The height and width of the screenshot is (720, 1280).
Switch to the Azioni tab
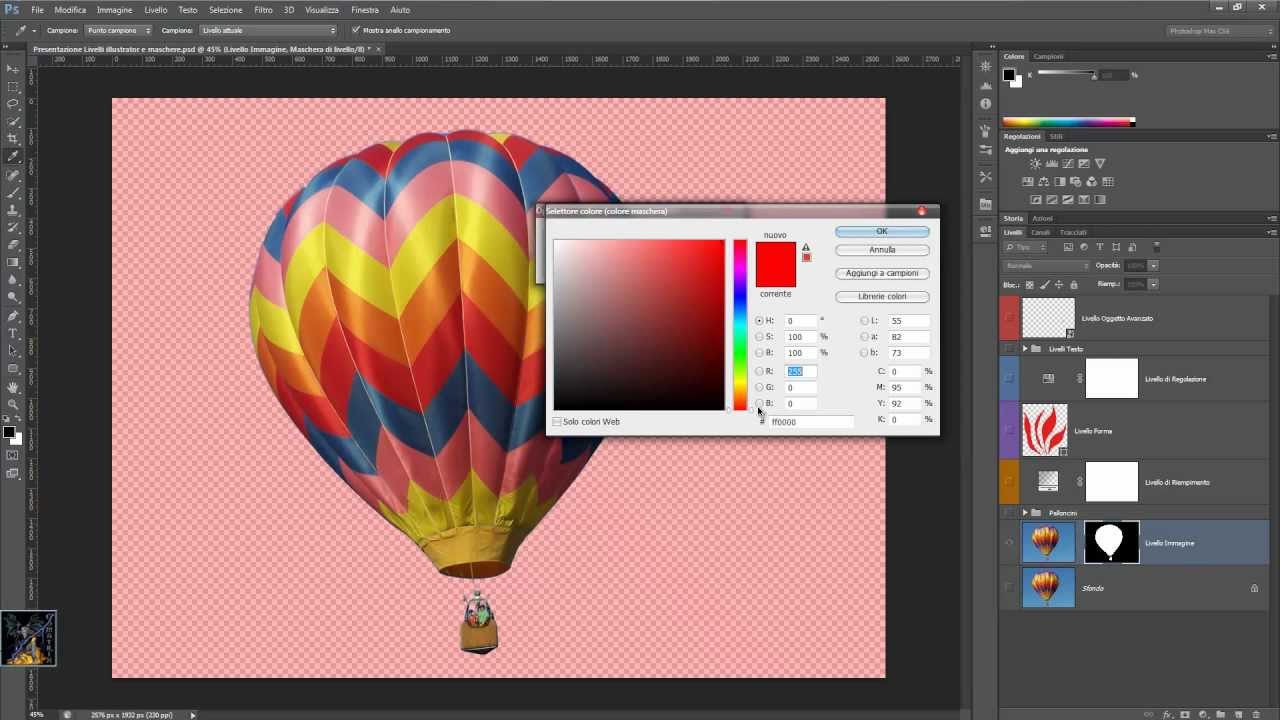click(x=1043, y=218)
